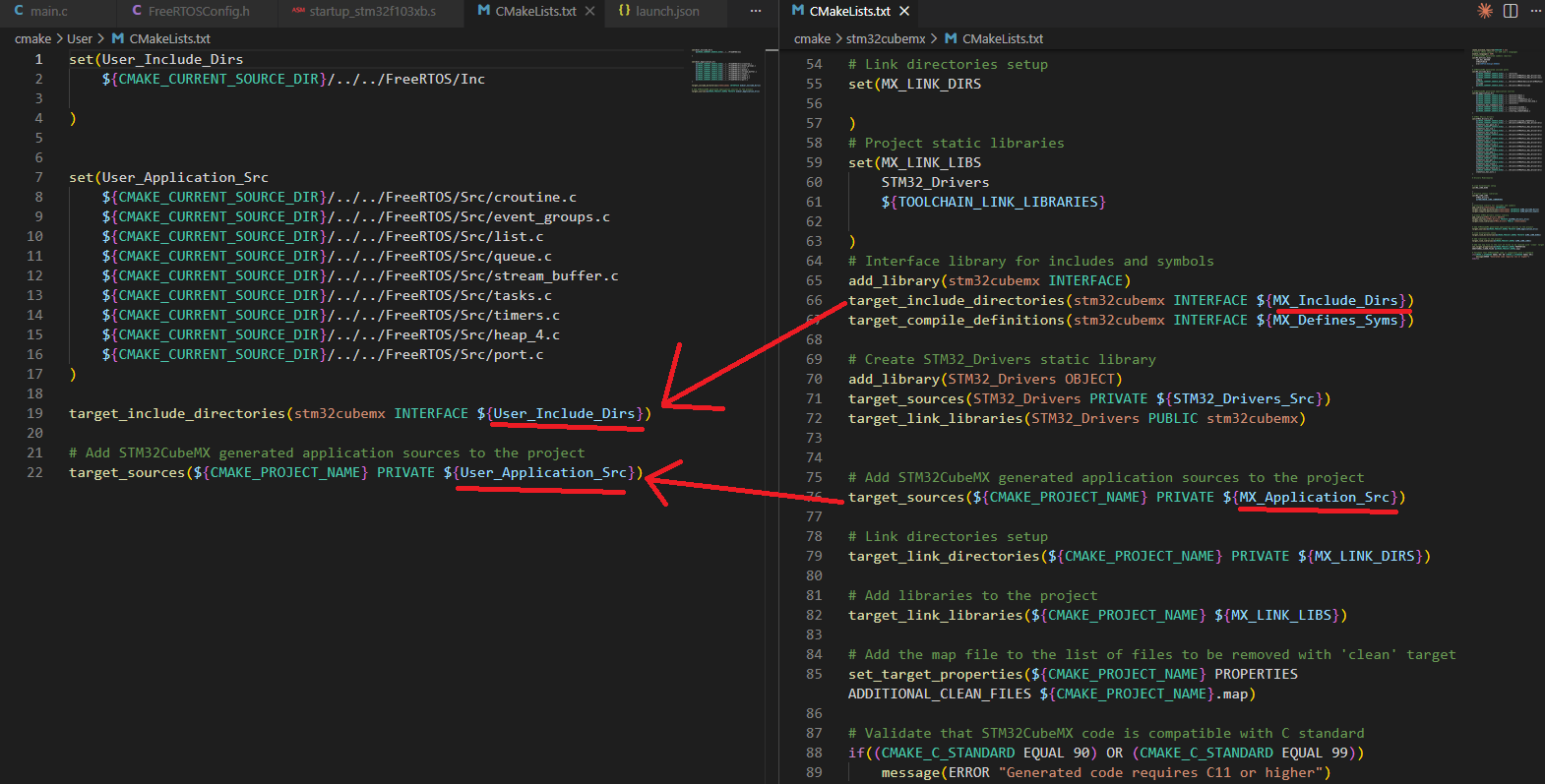
Task: Close the left CMakeLists.txt tab
Action: tap(589, 11)
